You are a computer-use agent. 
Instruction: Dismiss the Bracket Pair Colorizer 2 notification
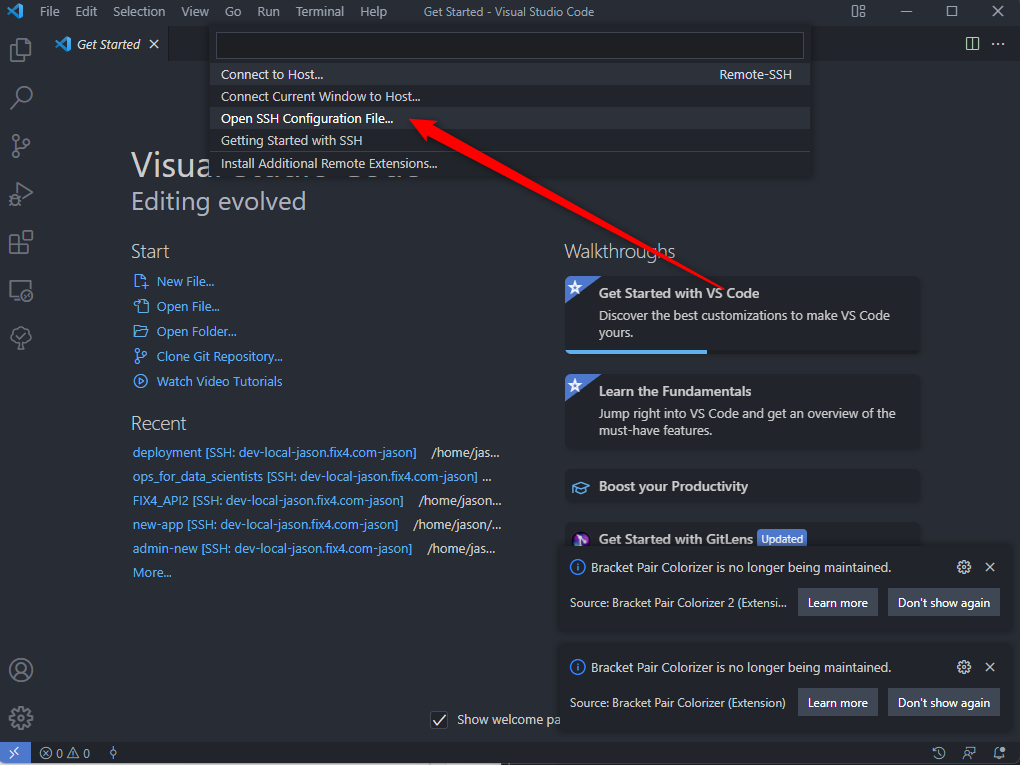click(990, 567)
